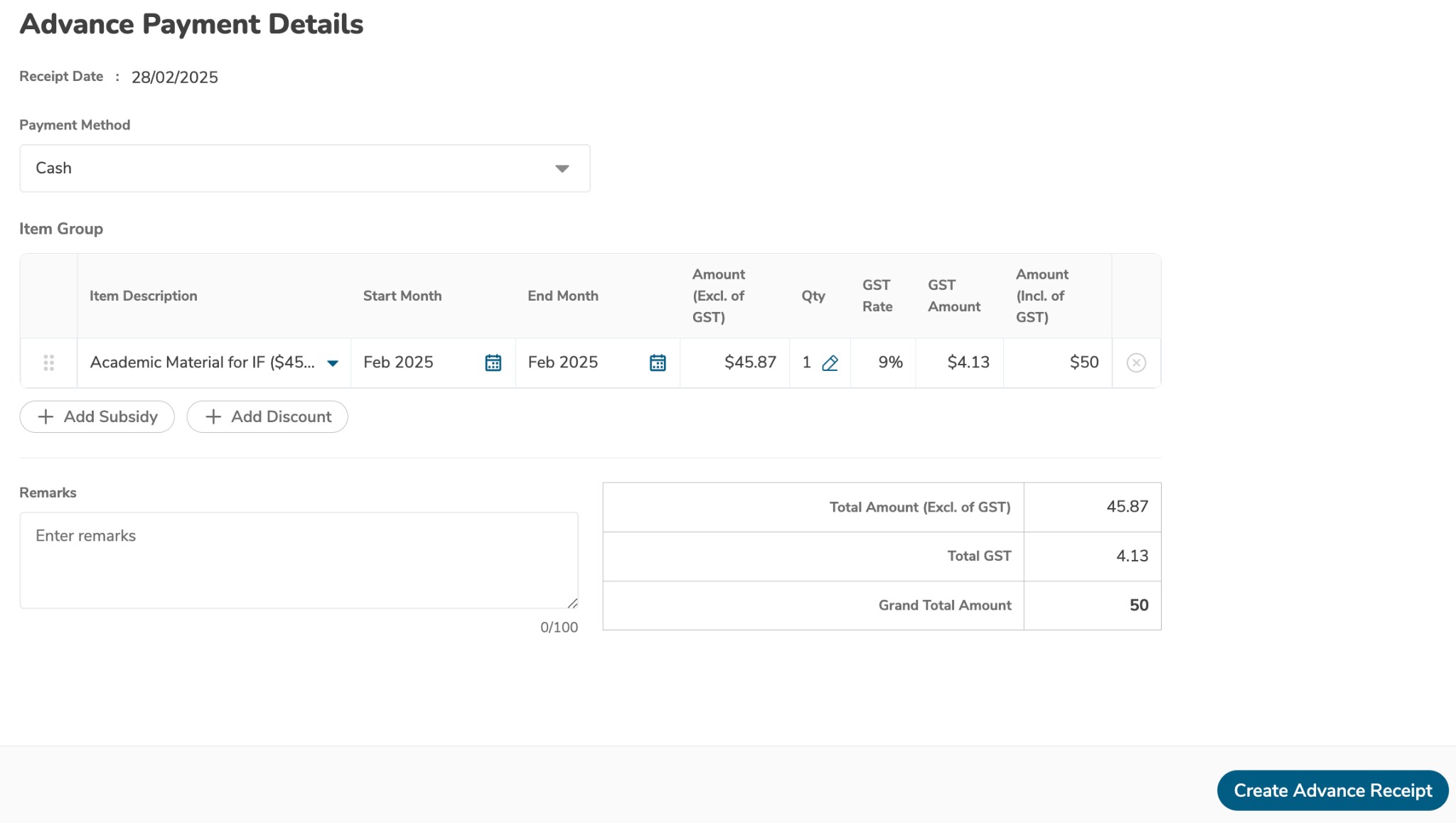Screen dimensions: 1456x823
Task: Open the Payment Method Cash dropdown
Action: pos(304,168)
